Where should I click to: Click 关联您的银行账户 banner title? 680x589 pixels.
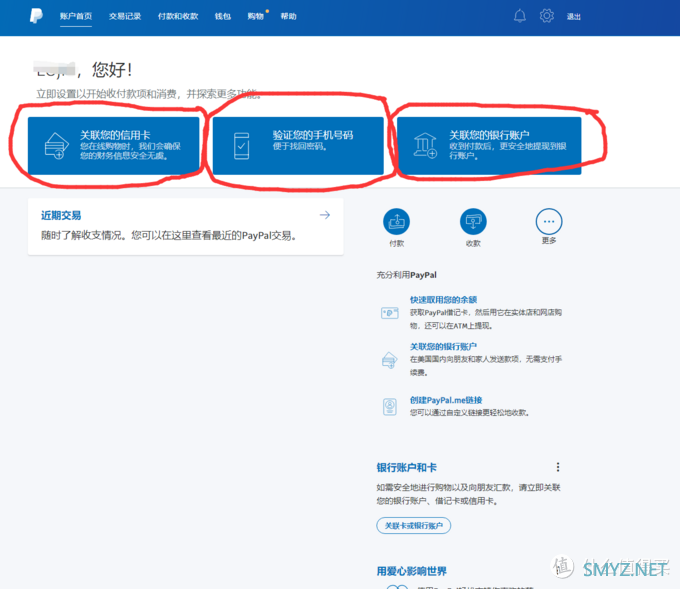489,135
